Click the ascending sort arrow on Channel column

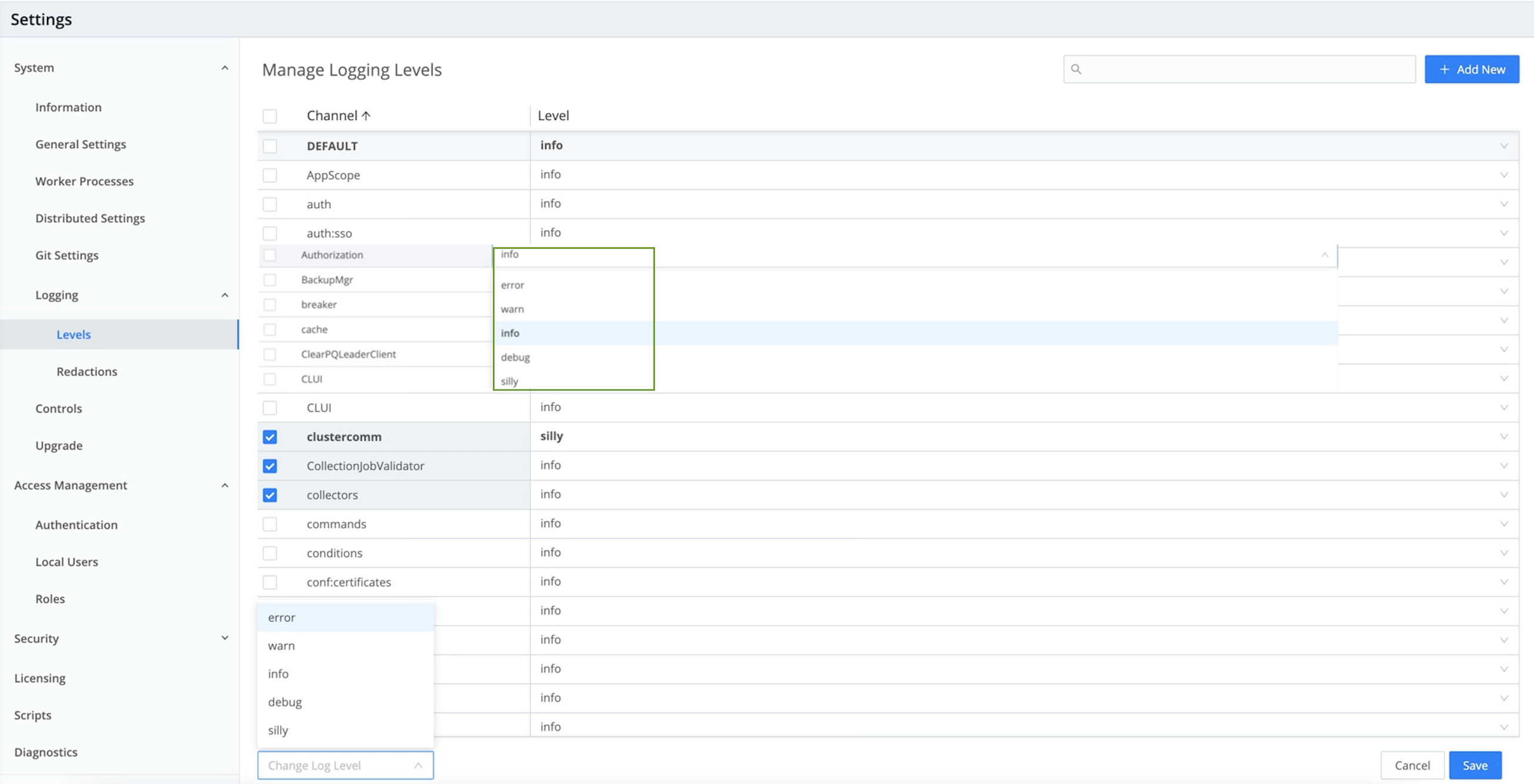click(x=367, y=115)
